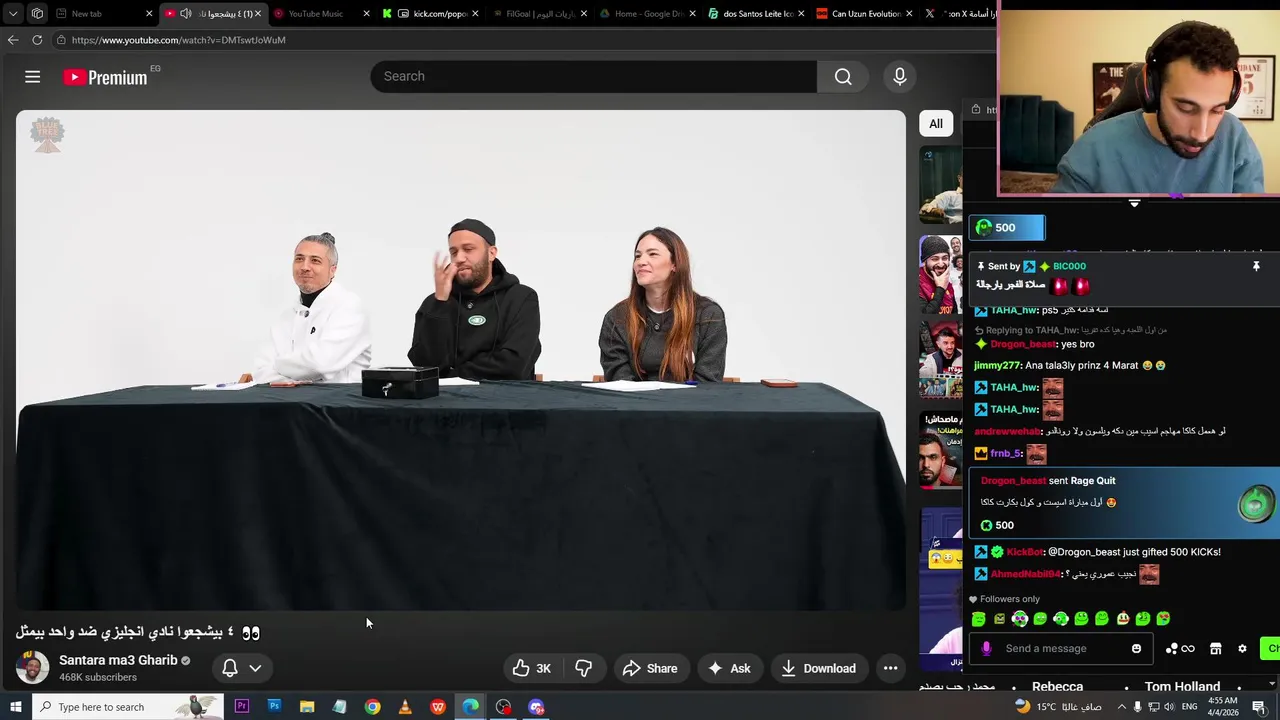Viewport: 1280px width, 720px height.
Task: Dislike the video with thumbs-down button
Action: pos(584,668)
